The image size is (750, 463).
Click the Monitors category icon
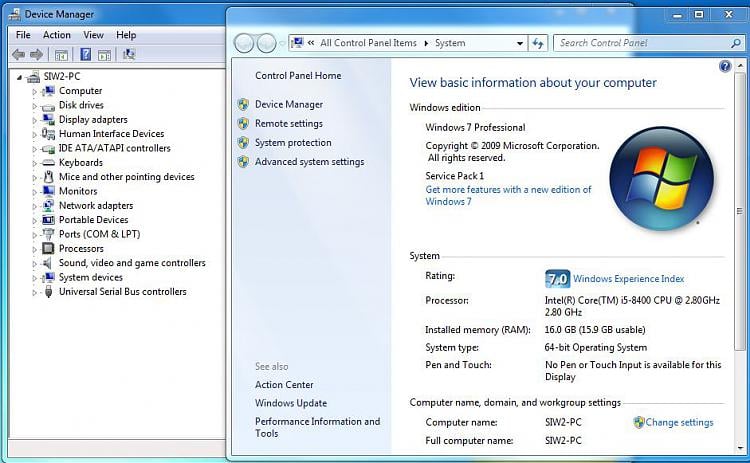(48, 191)
